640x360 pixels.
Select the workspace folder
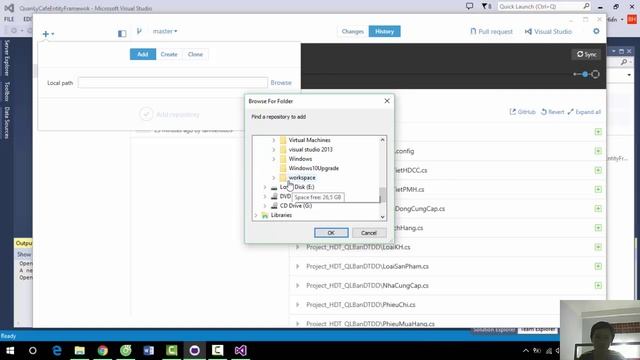[x=302, y=178]
